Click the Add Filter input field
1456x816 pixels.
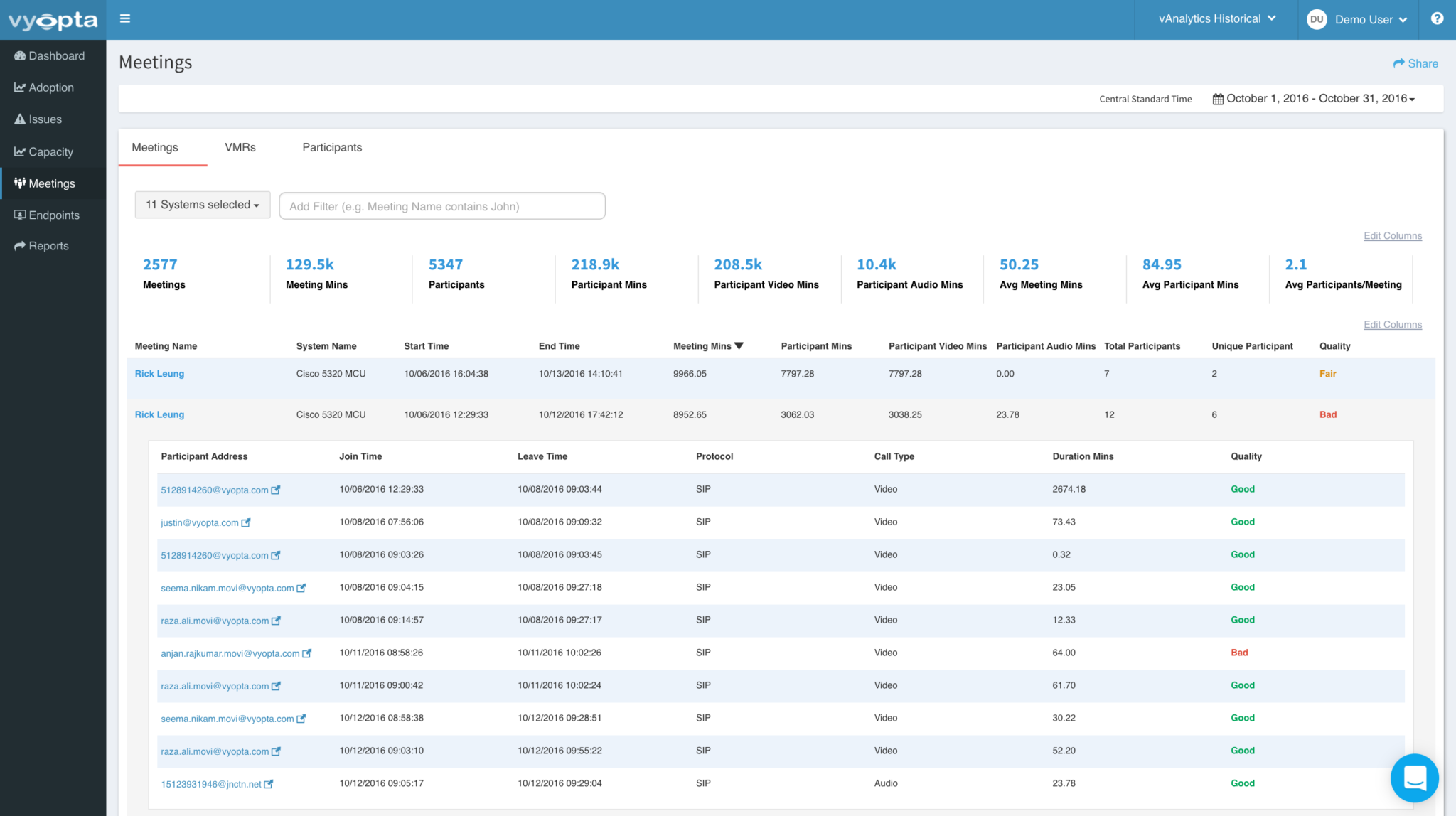(x=442, y=206)
